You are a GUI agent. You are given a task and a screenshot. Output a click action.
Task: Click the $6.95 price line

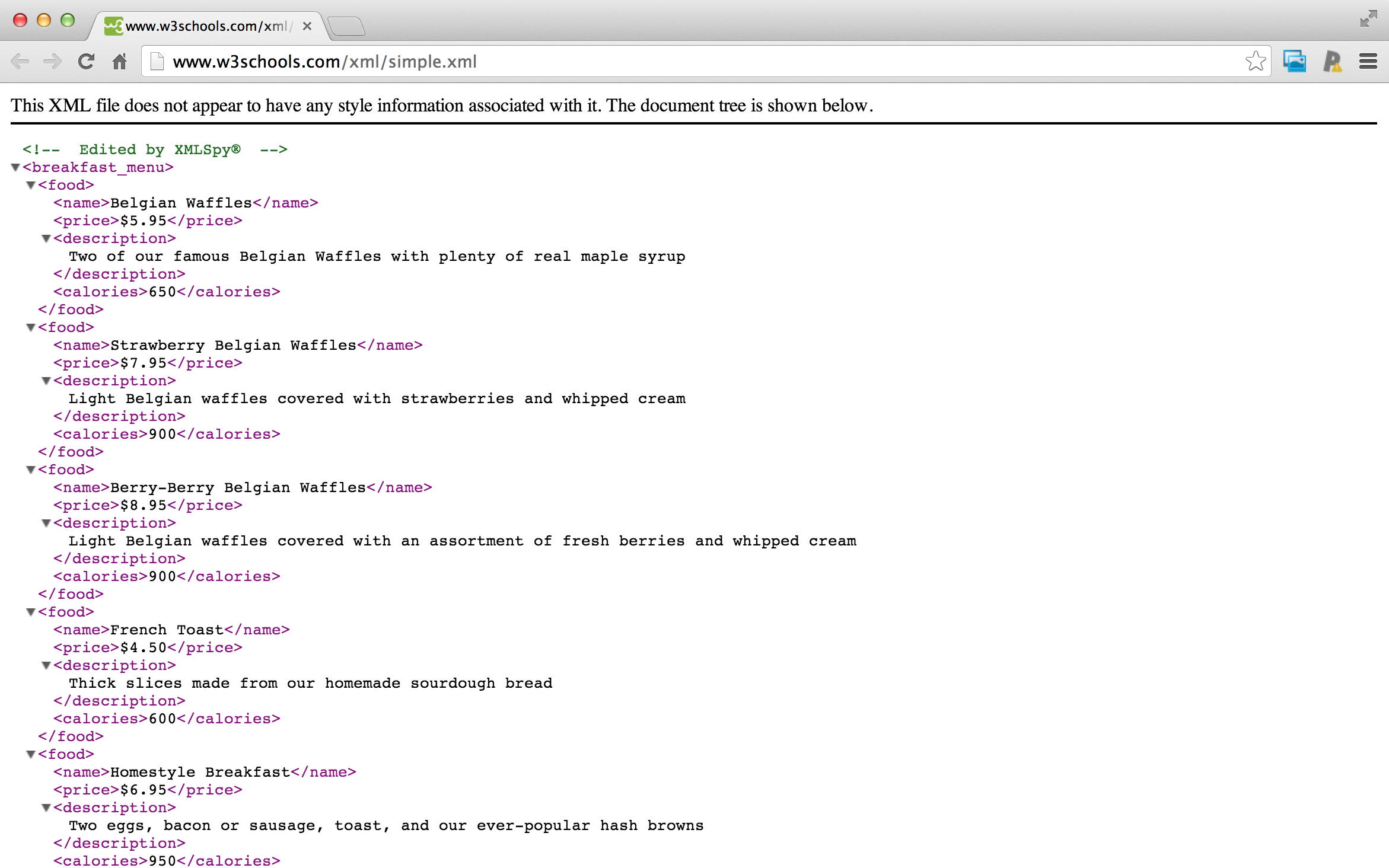(x=148, y=790)
